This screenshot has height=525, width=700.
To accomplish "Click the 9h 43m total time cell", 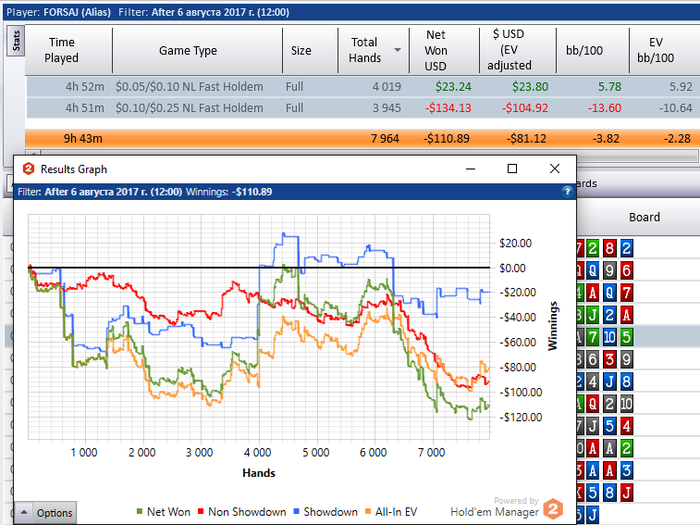I will pyautogui.click(x=83, y=138).
